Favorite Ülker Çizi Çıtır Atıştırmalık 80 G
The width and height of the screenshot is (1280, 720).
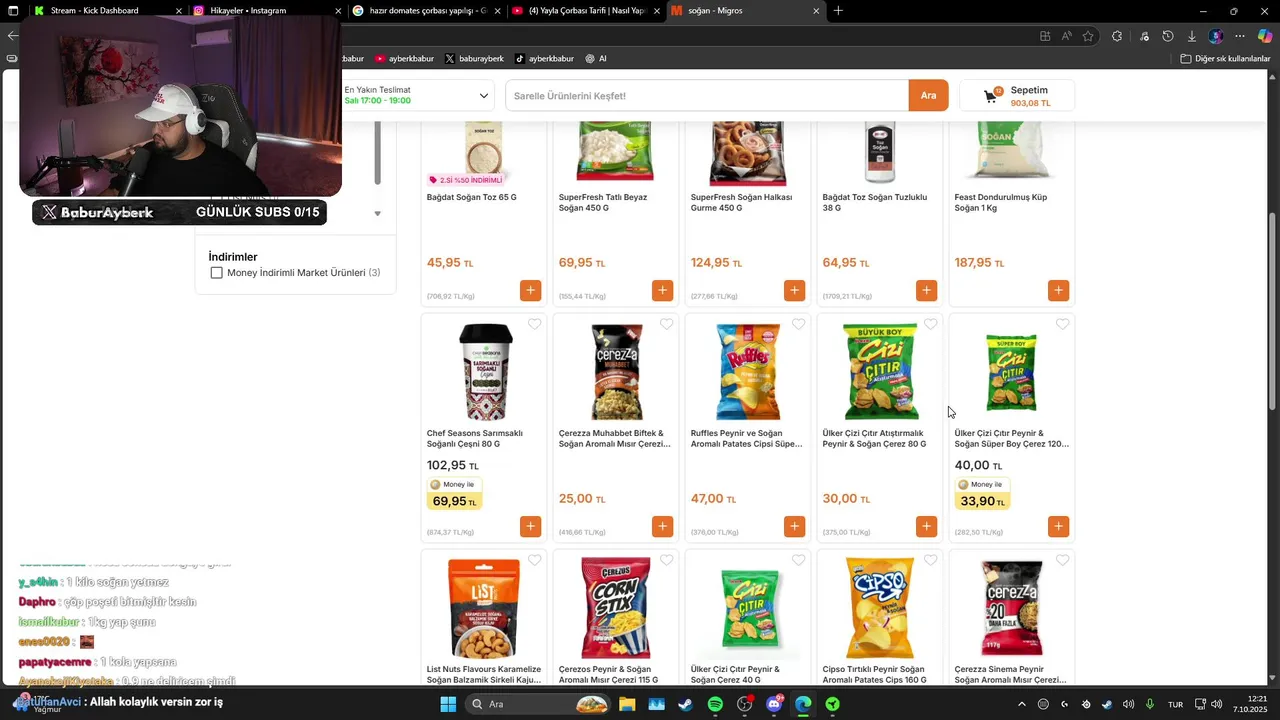coord(930,324)
